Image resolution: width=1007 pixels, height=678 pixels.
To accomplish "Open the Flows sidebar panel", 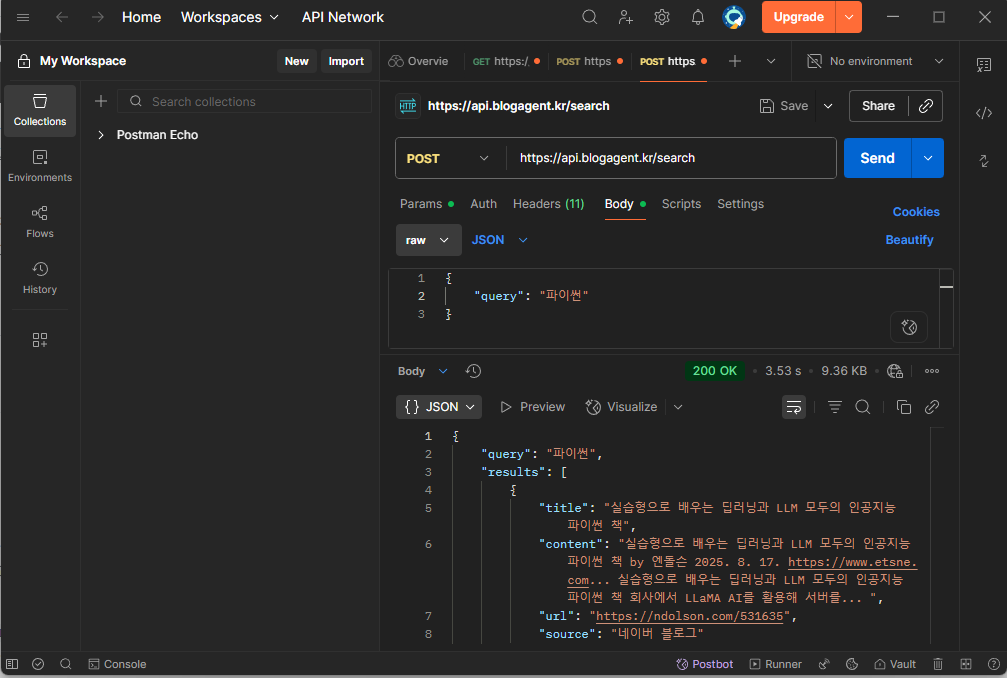I will click(x=40, y=221).
